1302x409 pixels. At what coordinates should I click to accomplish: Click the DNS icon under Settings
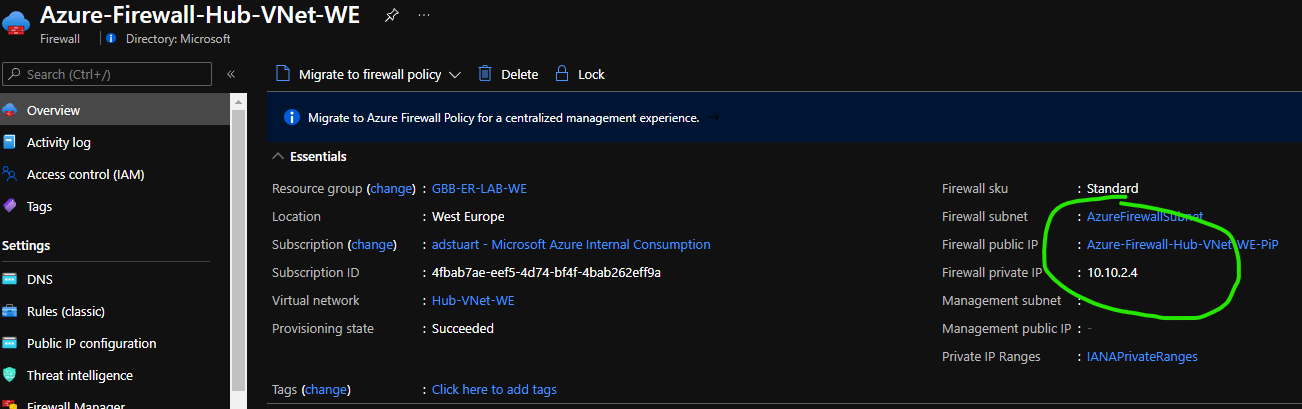(x=10, y=279)
